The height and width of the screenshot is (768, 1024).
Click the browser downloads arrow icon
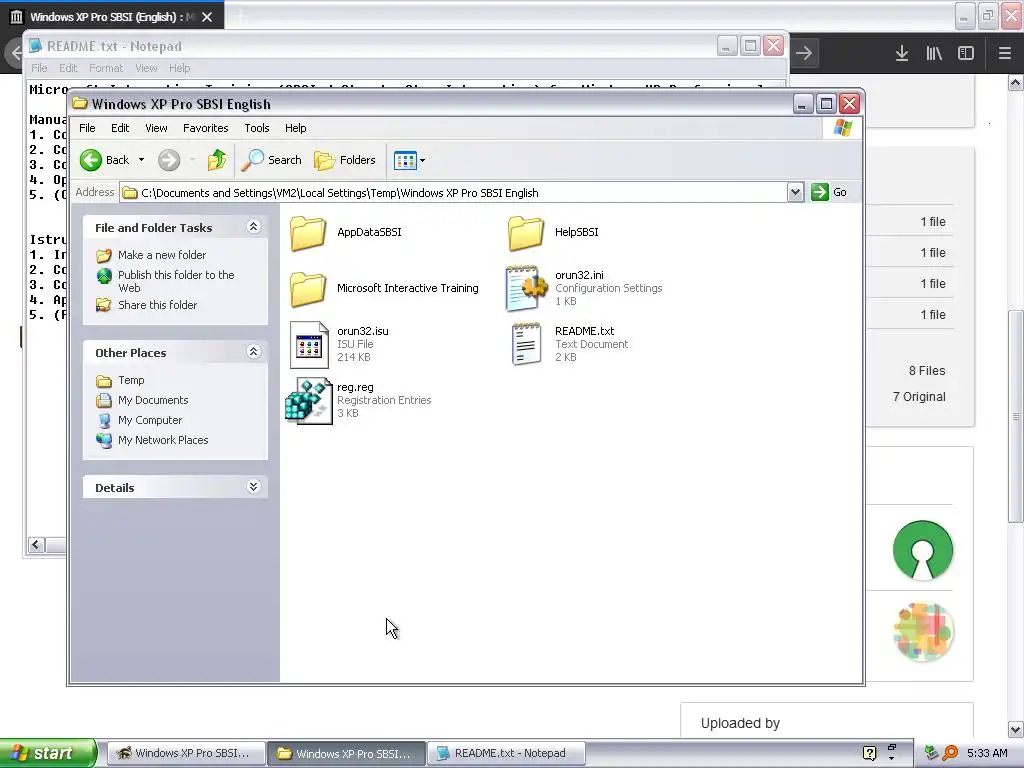tap(902, 54)
